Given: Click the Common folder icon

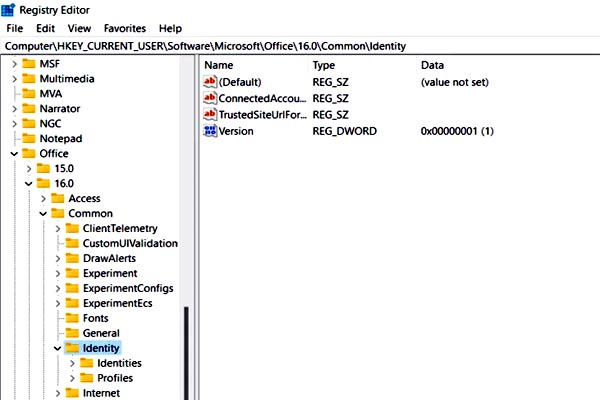Looking at the screenshot, I should [58, 213].
